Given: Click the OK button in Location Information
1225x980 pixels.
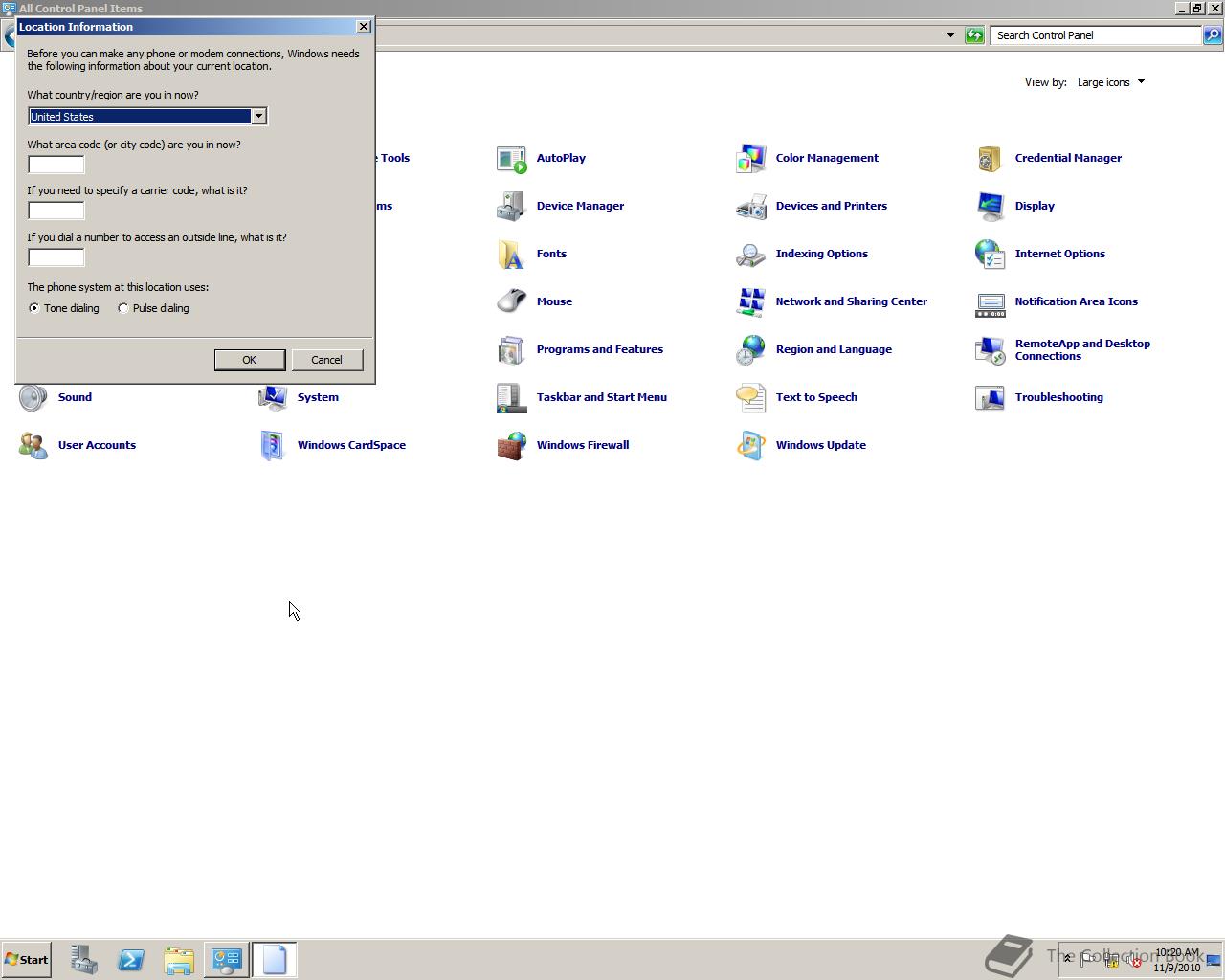Looking at the screenshot, I should (250, 360).
